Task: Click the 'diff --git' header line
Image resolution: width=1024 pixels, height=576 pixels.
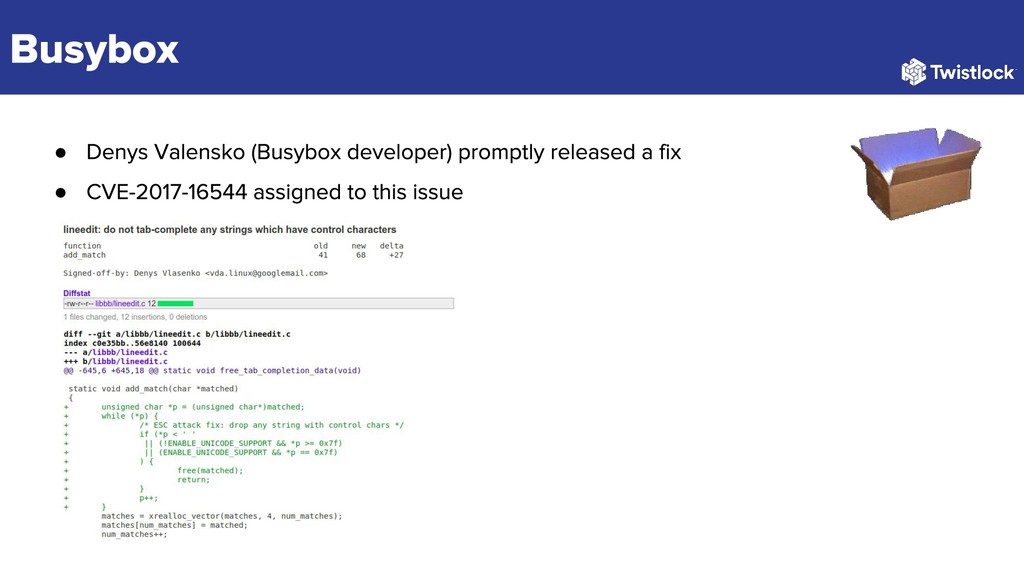Action: [177, 334]
